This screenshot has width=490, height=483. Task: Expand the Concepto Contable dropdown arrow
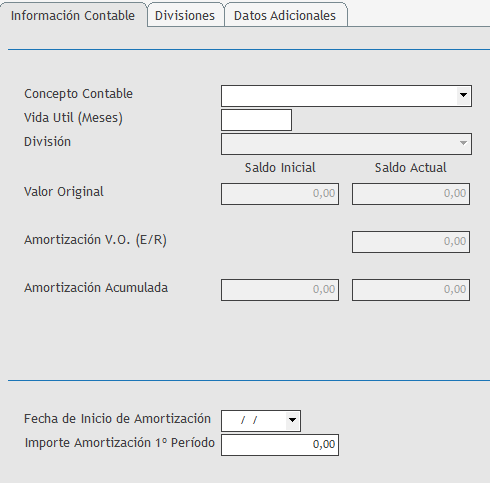(463, 95)
